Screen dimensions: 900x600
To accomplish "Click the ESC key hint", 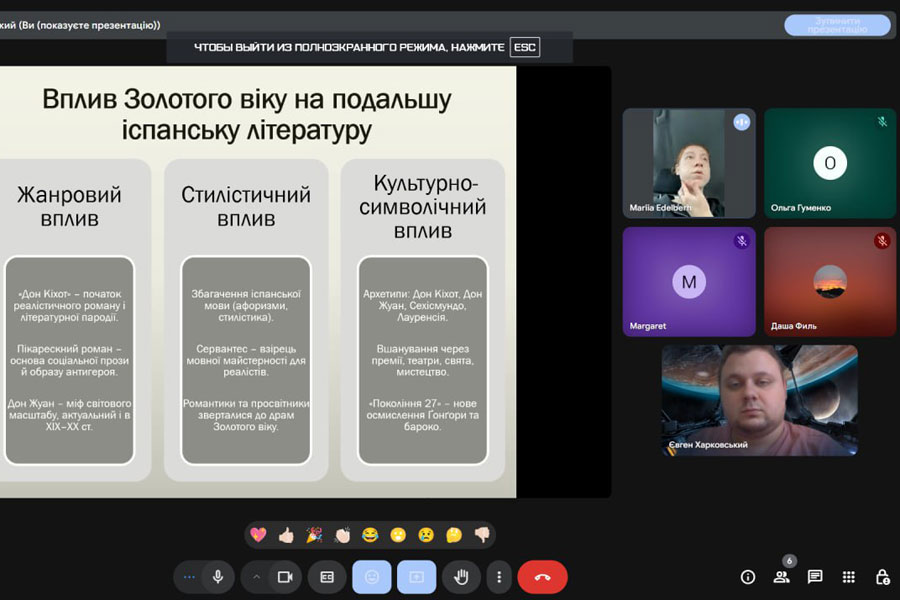I will (x=525, y=47).
